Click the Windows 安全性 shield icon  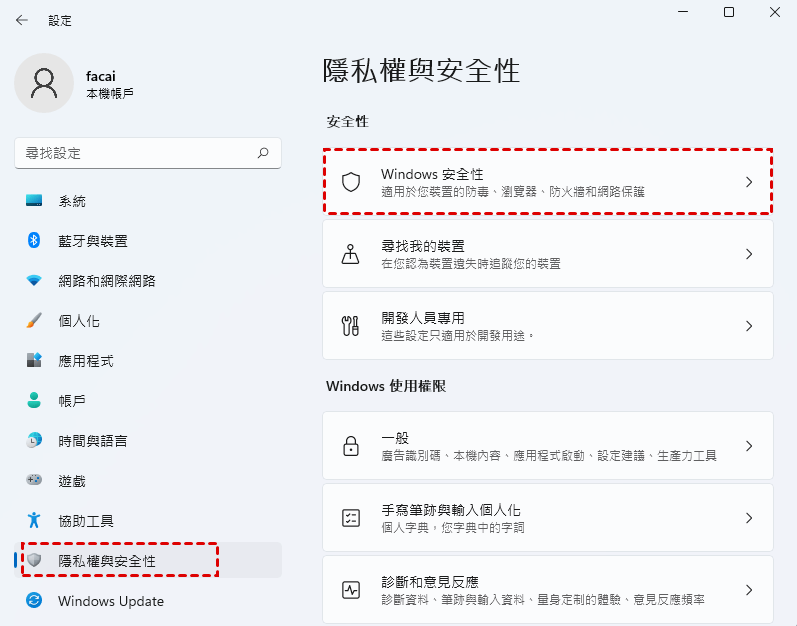[351, 182]
